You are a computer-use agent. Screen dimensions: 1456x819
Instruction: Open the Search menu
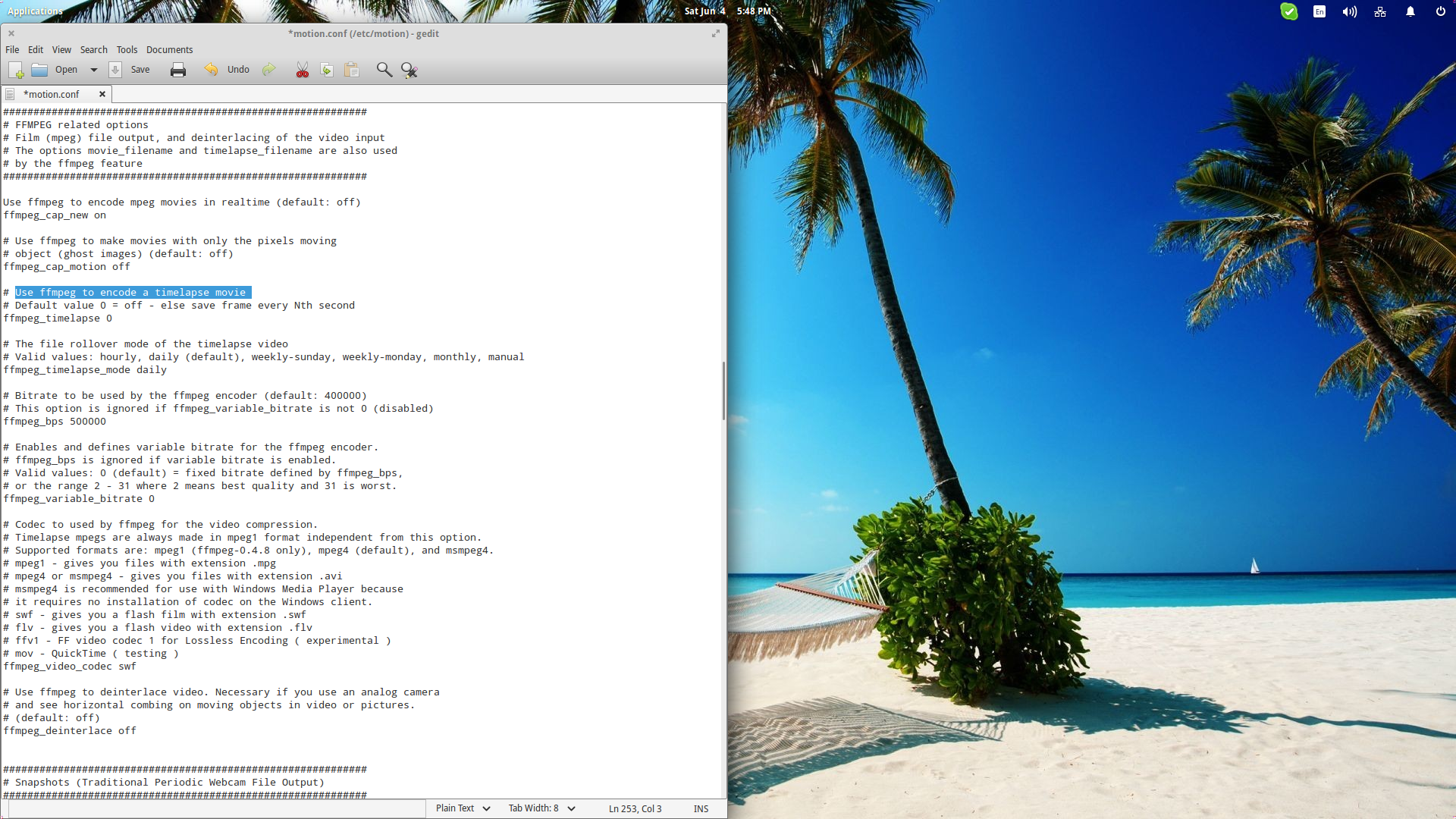pyautogui.click(x=94, y=50)
